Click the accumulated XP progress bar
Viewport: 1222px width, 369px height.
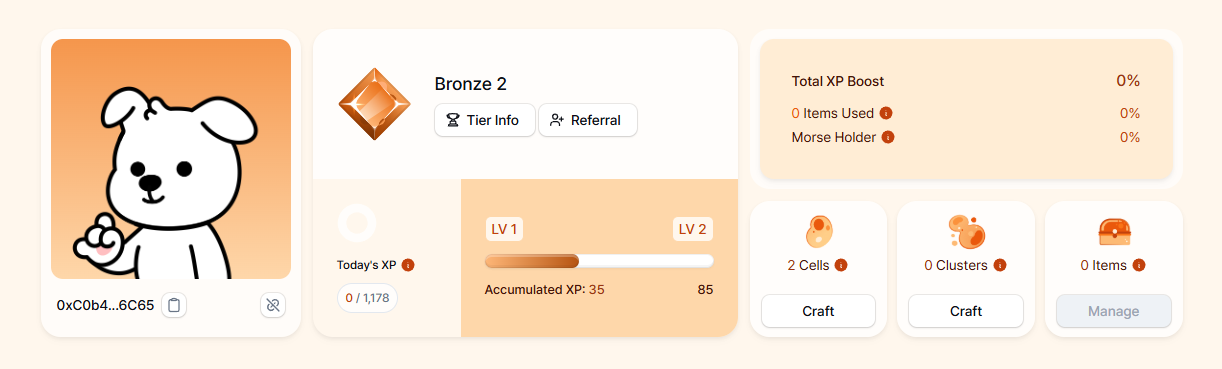click(599, 261)
